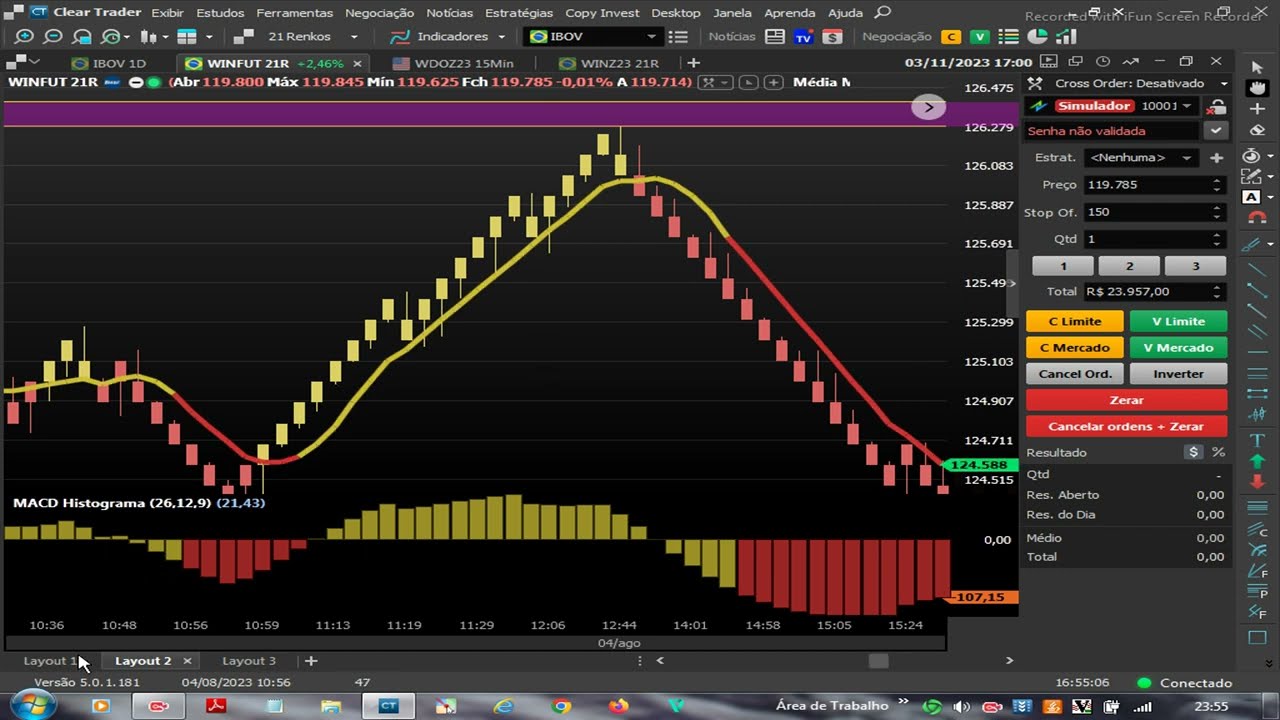Open the Estudos menu
The height and width of the screenshot is (720, 1280).
220,13
